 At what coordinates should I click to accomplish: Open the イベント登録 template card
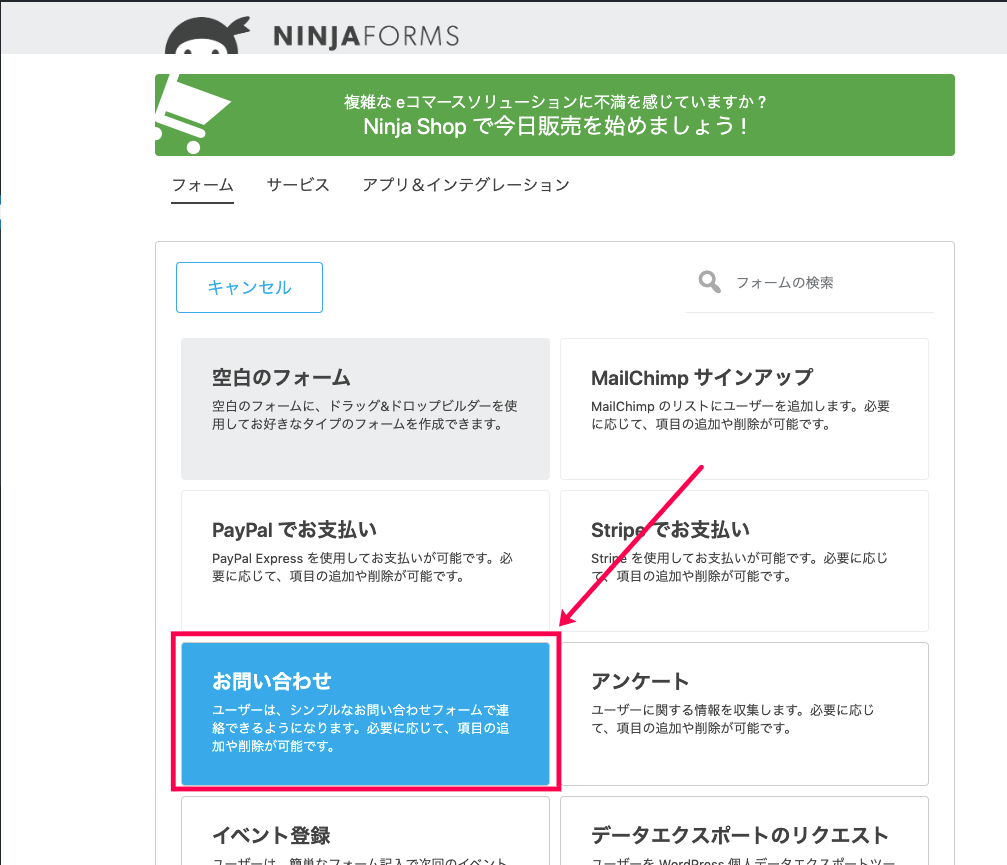[x=365, y=831]
